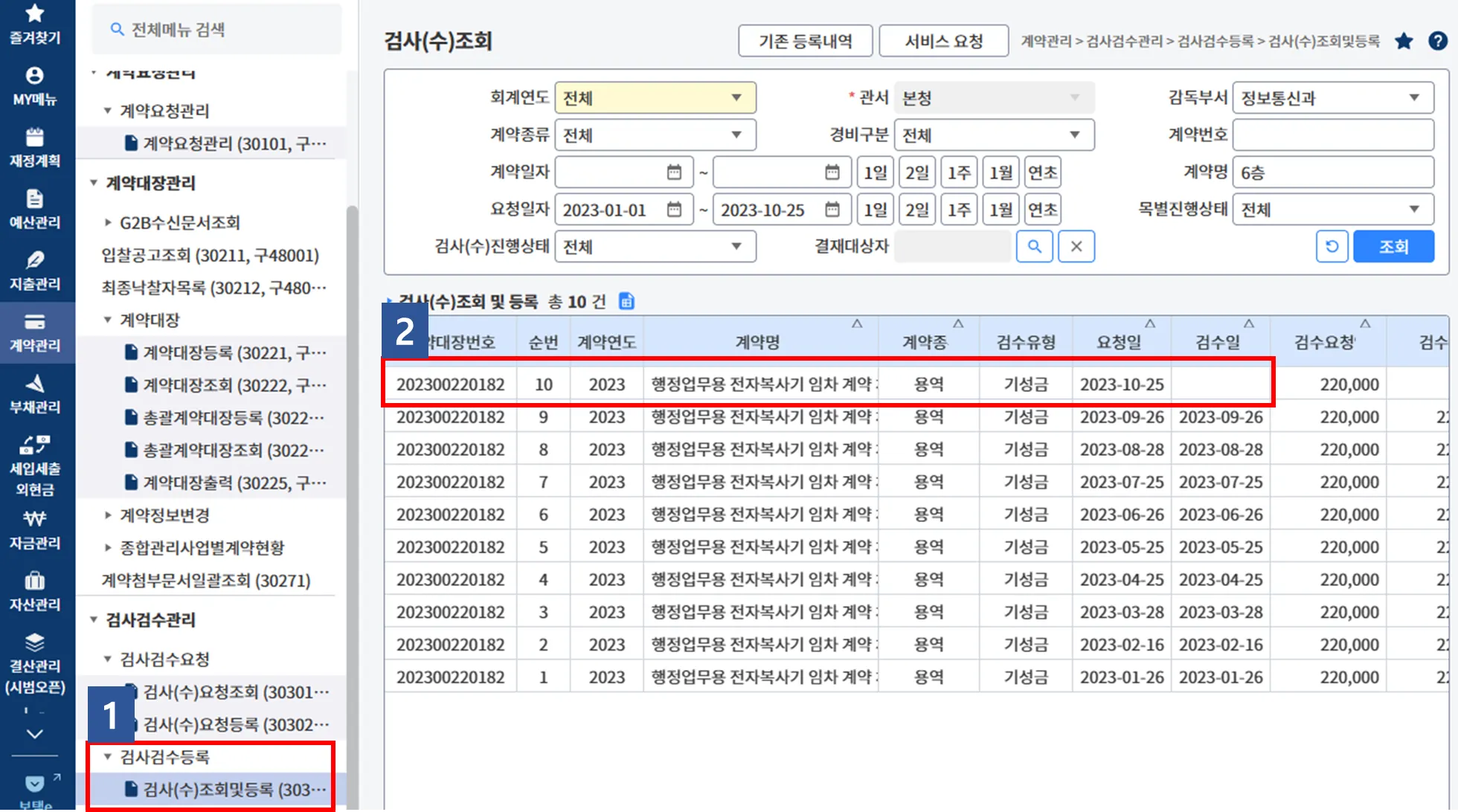Open the 회계연도 dropdown
1458x812 pixels.
pyautogui.click(x=655, y=98)
